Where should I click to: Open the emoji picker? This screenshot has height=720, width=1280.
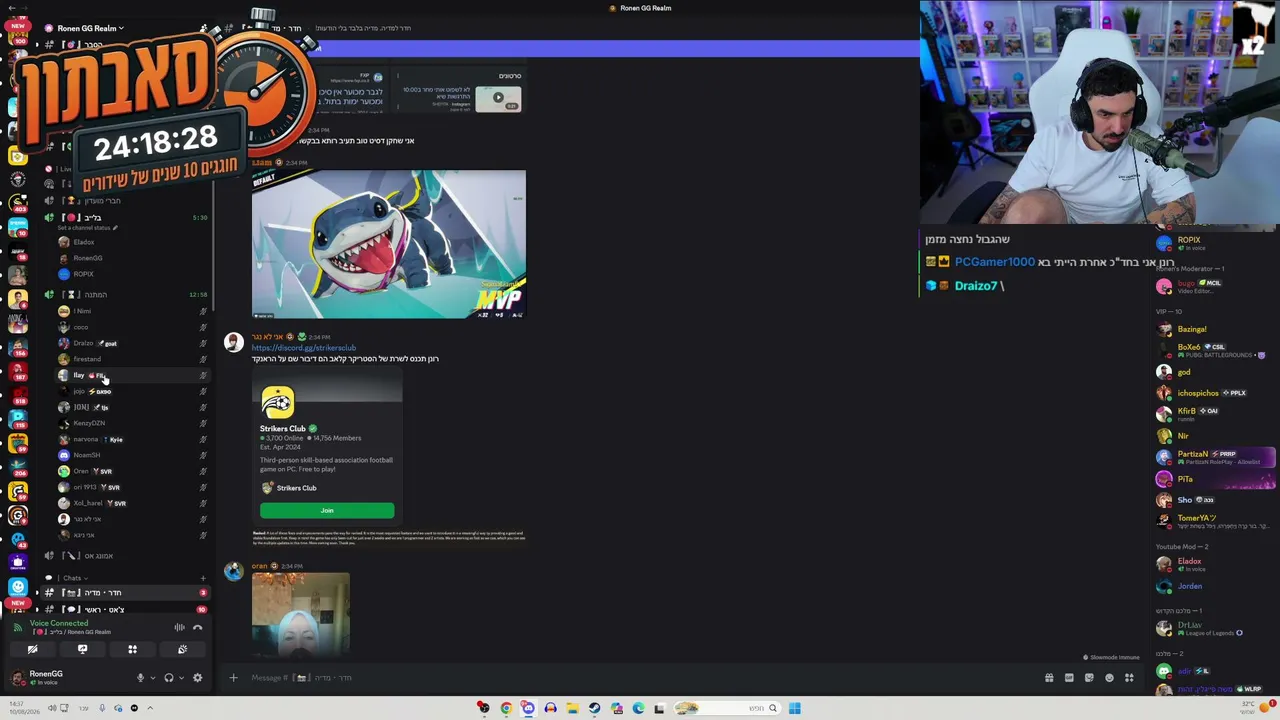point(1109,678)
